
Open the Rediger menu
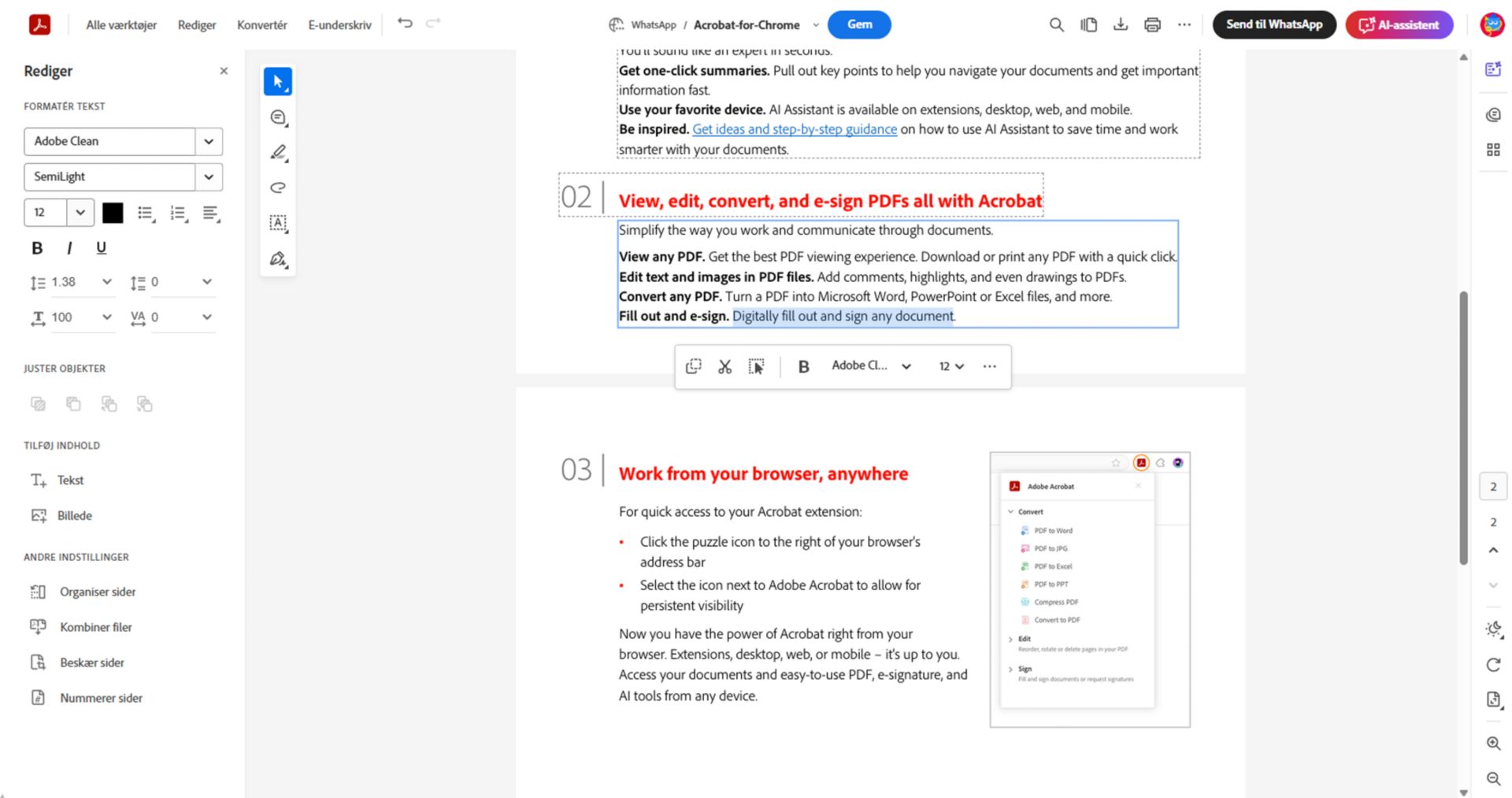pos(197,25)
